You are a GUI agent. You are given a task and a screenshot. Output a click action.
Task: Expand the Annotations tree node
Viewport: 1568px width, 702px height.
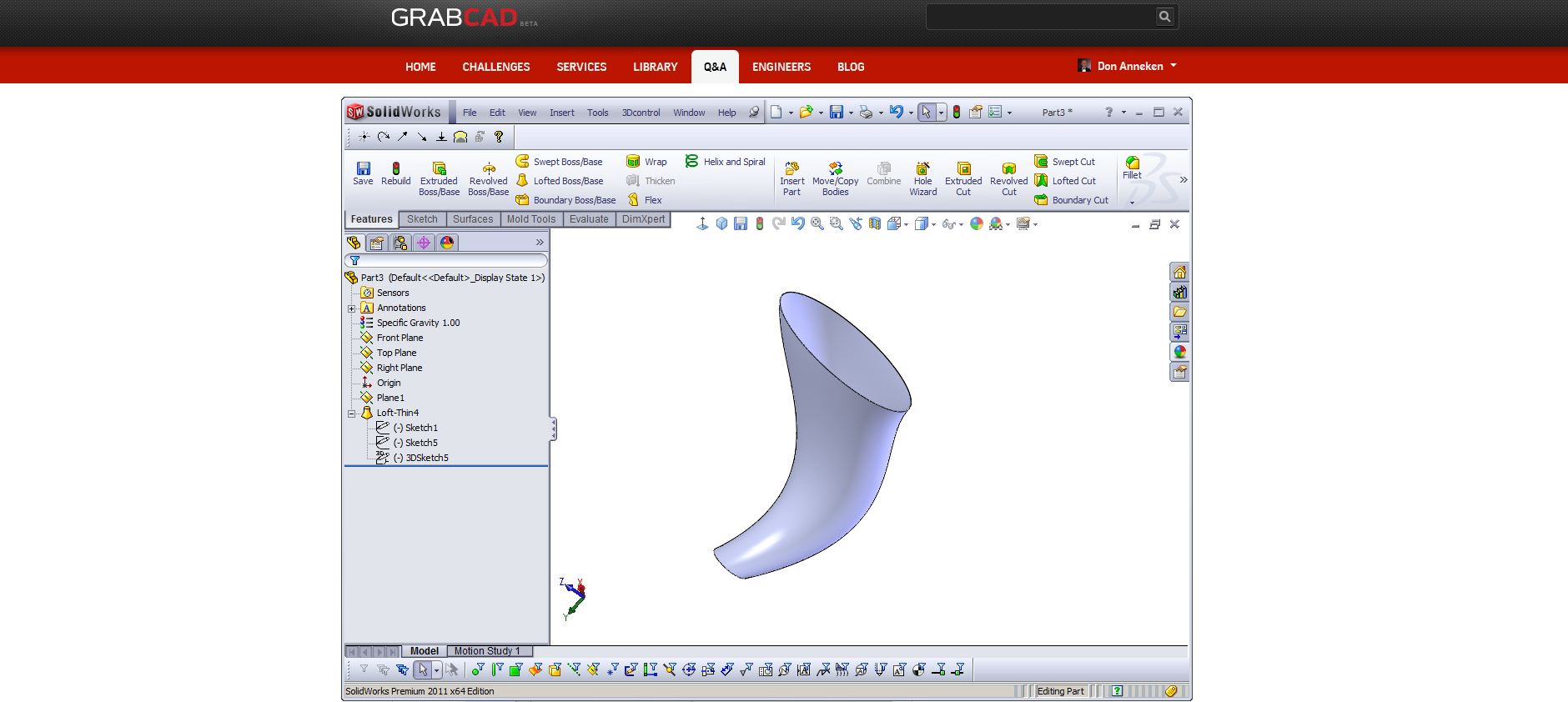[352, 308]
